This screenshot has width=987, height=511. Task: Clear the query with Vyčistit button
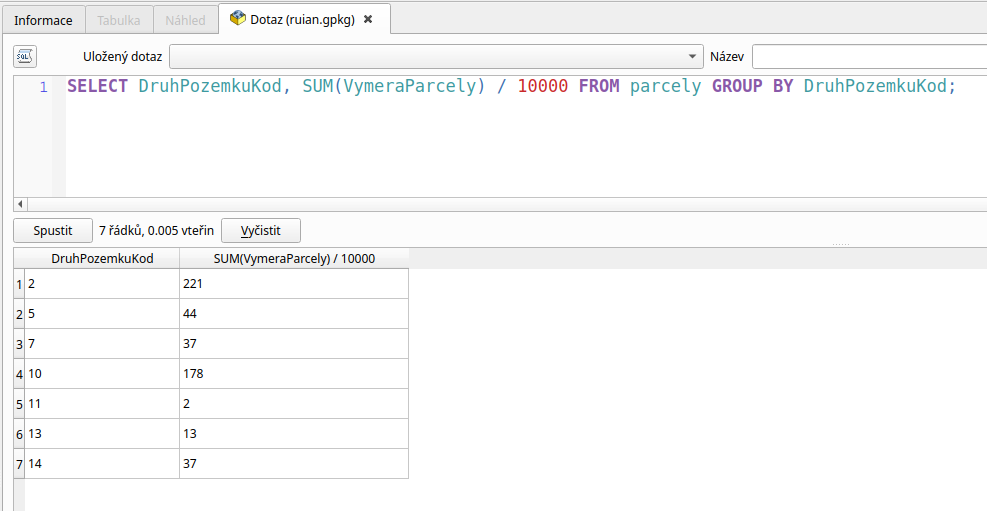261,230
